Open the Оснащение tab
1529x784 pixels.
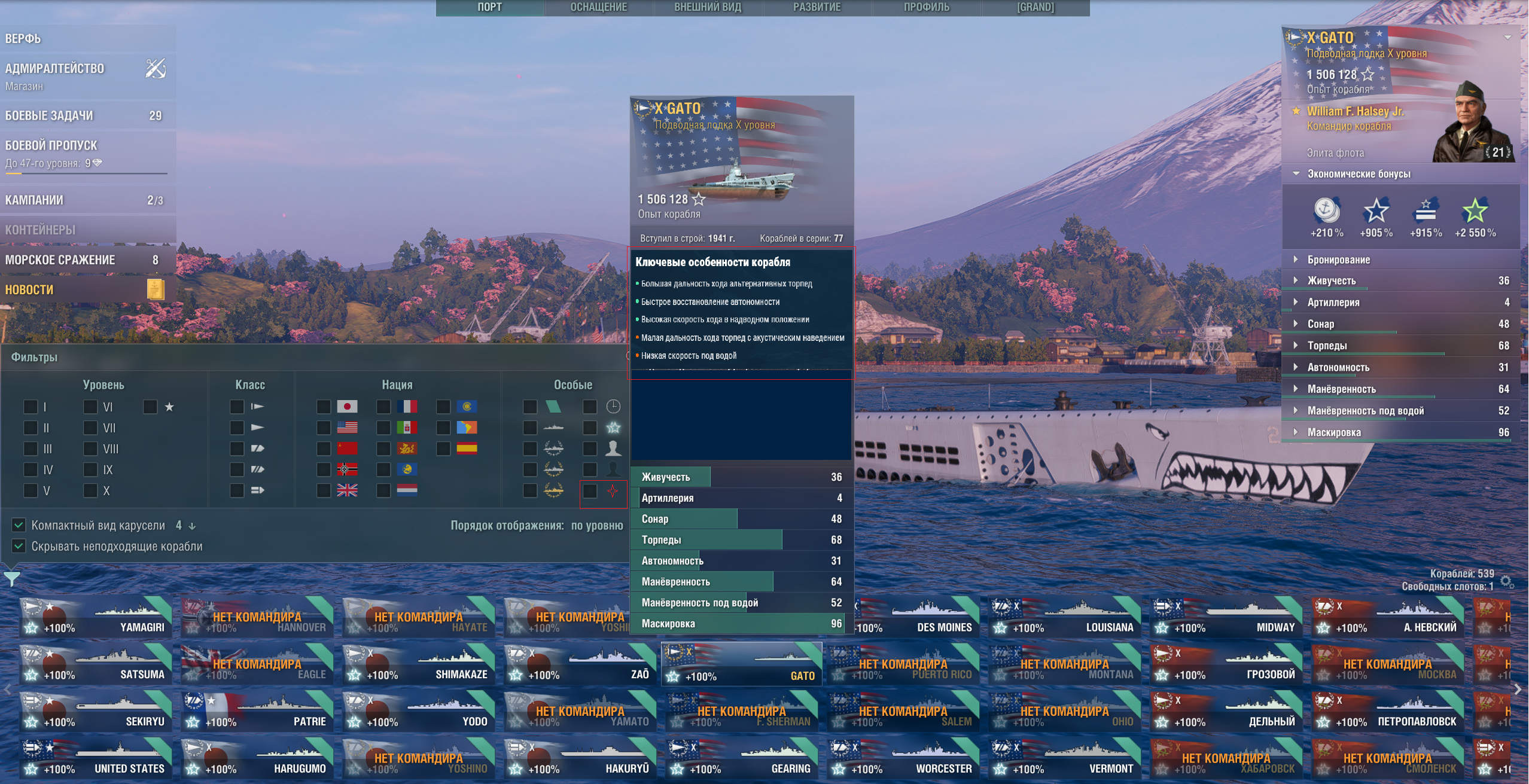click(599, 7)
